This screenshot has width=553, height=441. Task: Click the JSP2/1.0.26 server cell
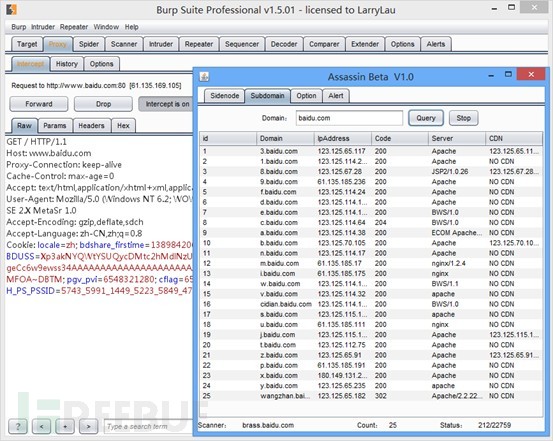click(450, 171)
